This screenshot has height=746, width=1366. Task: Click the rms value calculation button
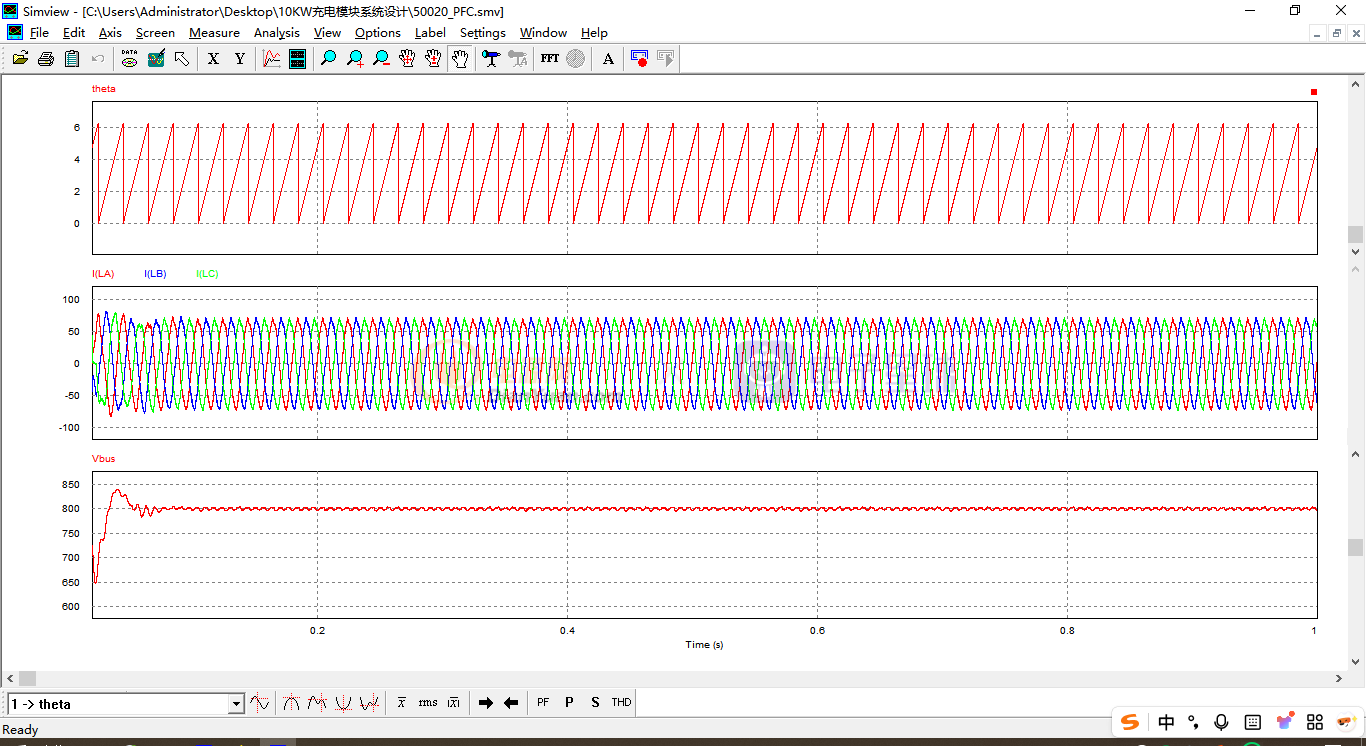coord(428,703)
